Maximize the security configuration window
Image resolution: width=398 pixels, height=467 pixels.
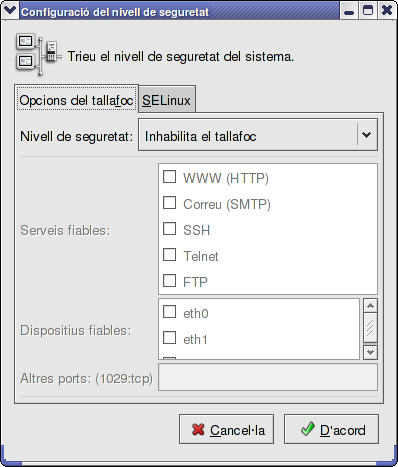pyautogui.click(x=368, y=11)
